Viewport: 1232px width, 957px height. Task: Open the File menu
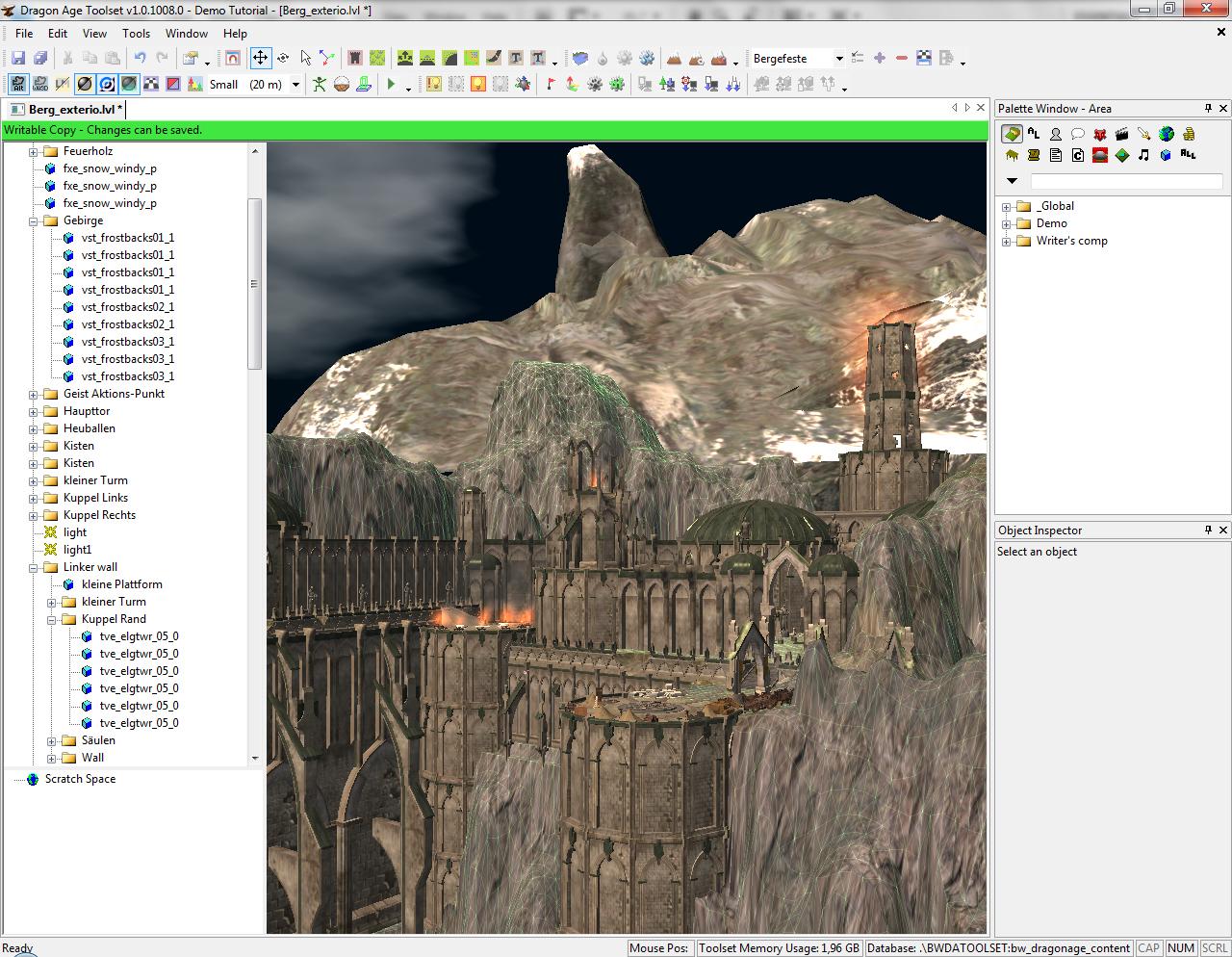[x=24, y=34]
